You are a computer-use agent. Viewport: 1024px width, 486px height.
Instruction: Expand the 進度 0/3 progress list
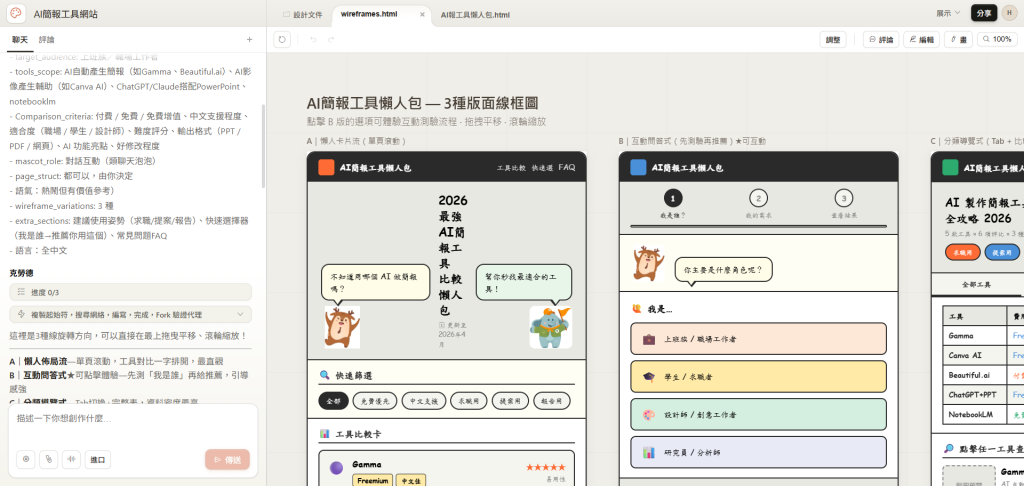coord(130,291)
